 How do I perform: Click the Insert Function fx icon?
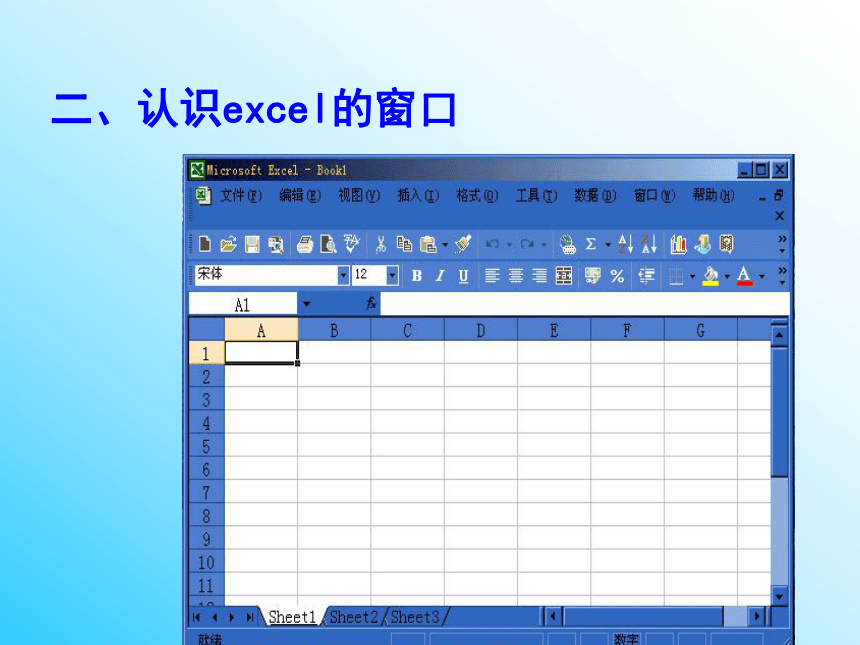(x=372, y=303)
